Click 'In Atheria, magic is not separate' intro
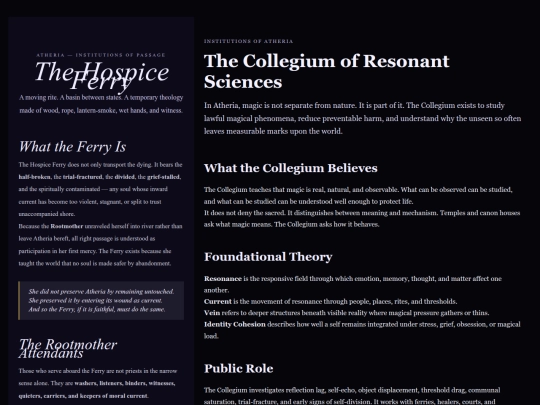 362,118
